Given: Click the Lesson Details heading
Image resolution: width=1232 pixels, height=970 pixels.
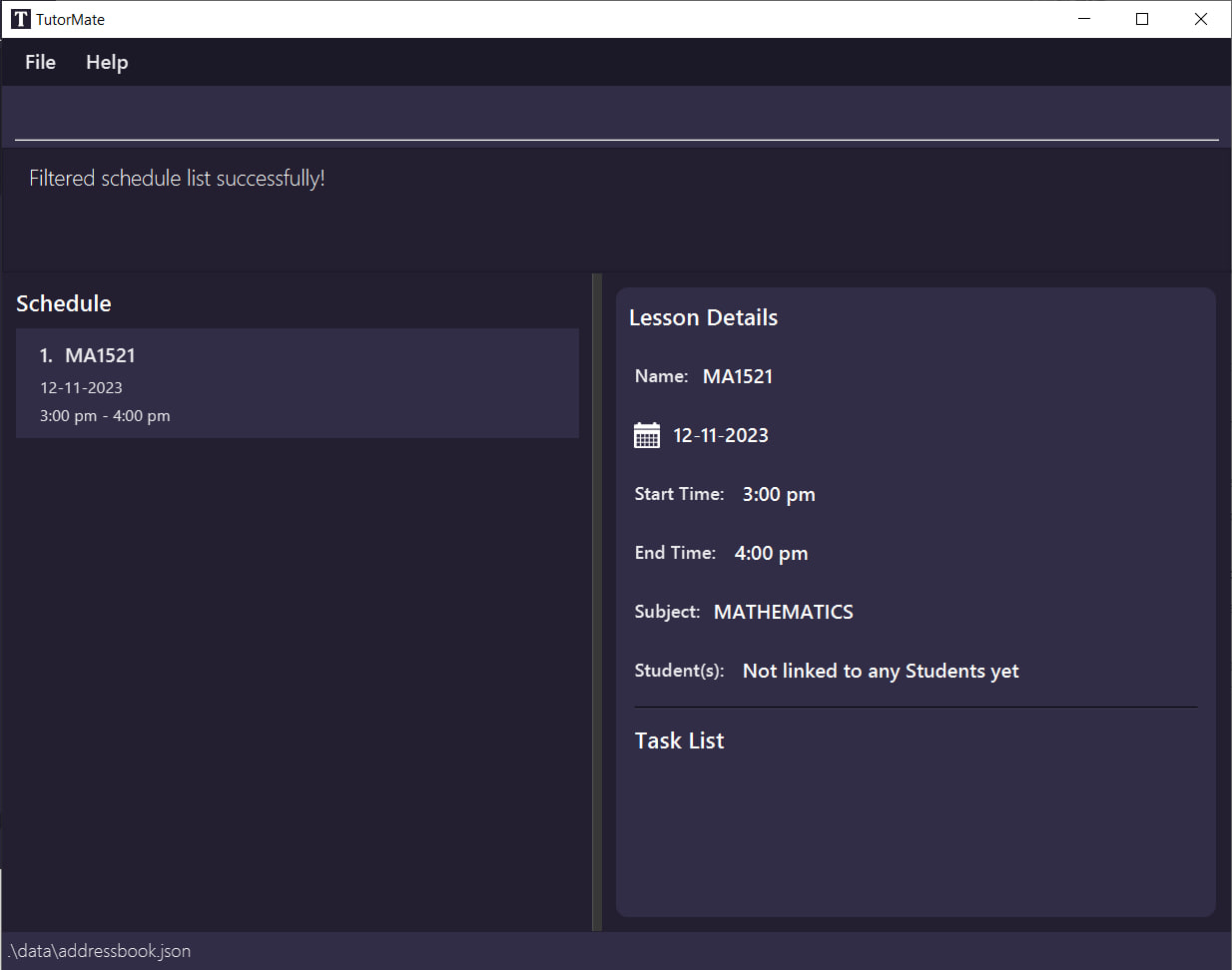Looking at the screenshot, I should point(703,317).
